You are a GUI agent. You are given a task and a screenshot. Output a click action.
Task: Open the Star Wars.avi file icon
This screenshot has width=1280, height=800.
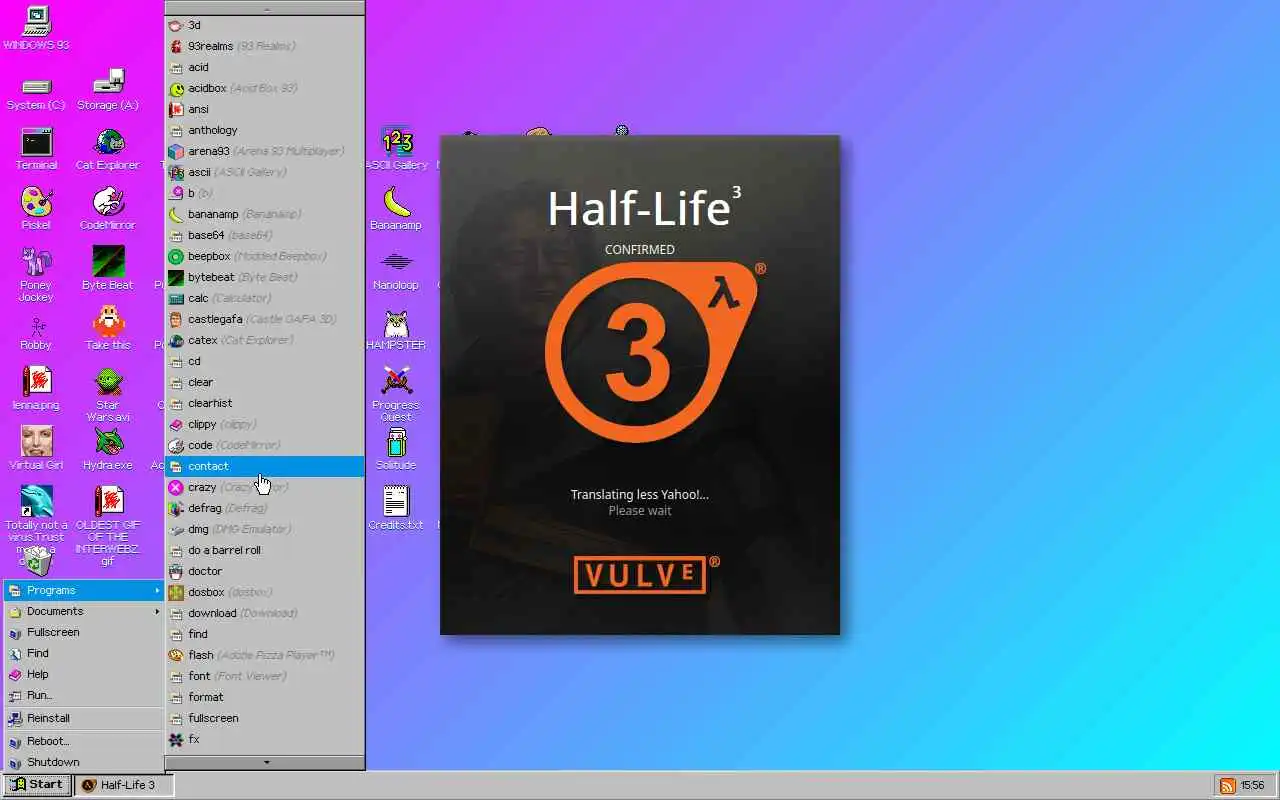click(108, 395)
